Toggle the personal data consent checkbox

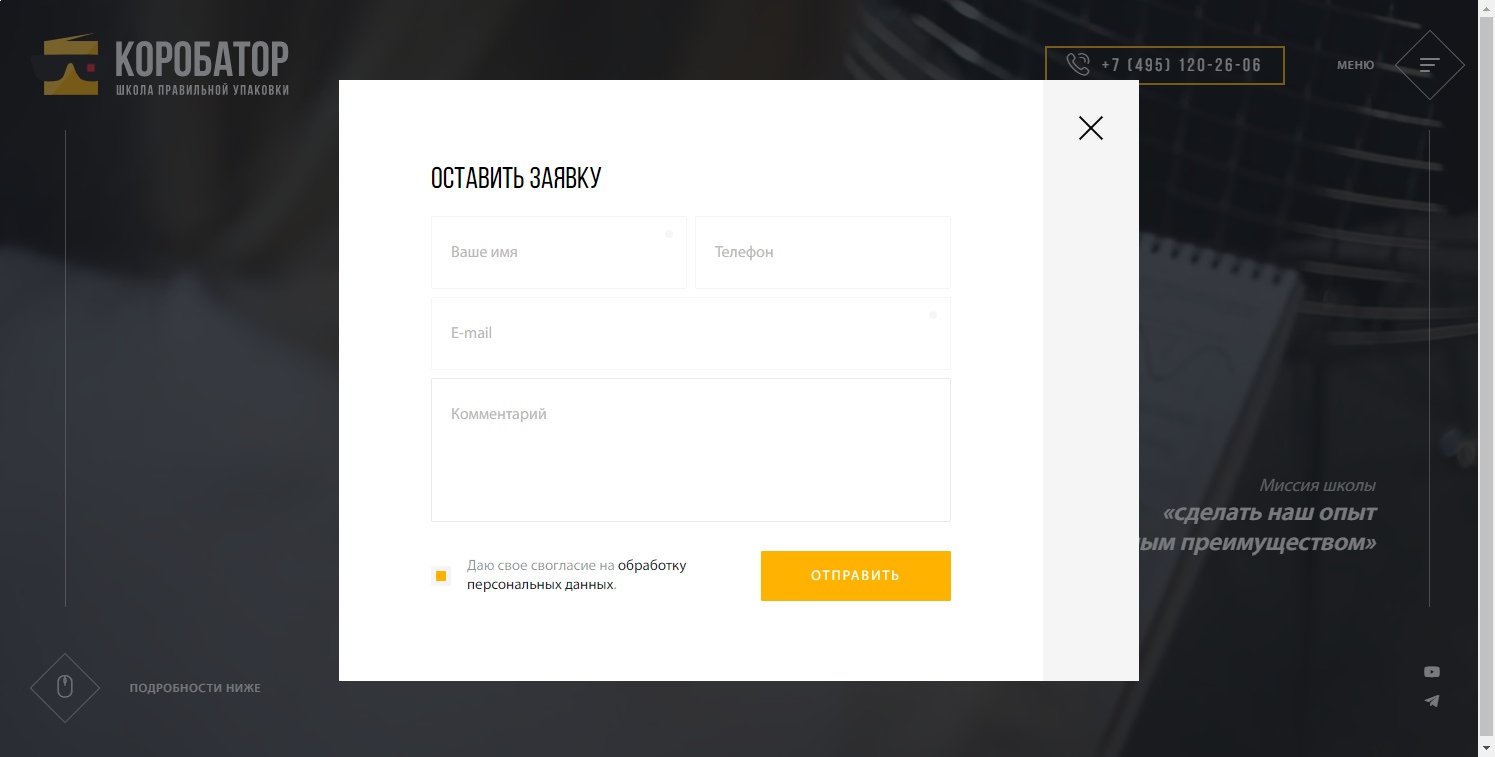(x=441, y=576)
